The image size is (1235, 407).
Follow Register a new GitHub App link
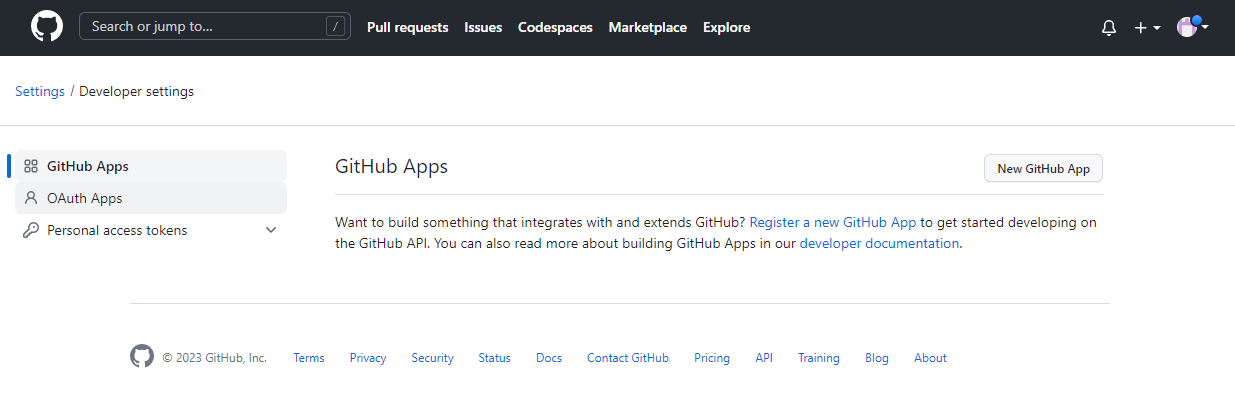833,222
